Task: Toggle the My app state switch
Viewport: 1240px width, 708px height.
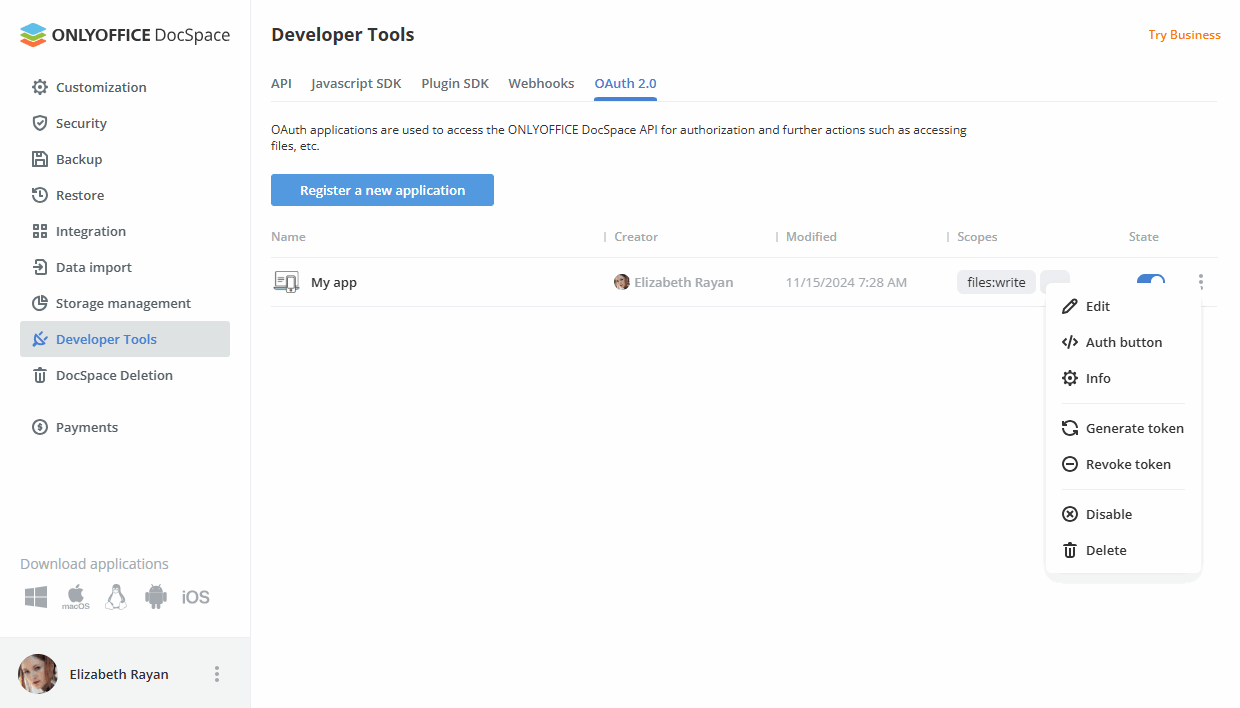Action: (x=1151, y=281)
